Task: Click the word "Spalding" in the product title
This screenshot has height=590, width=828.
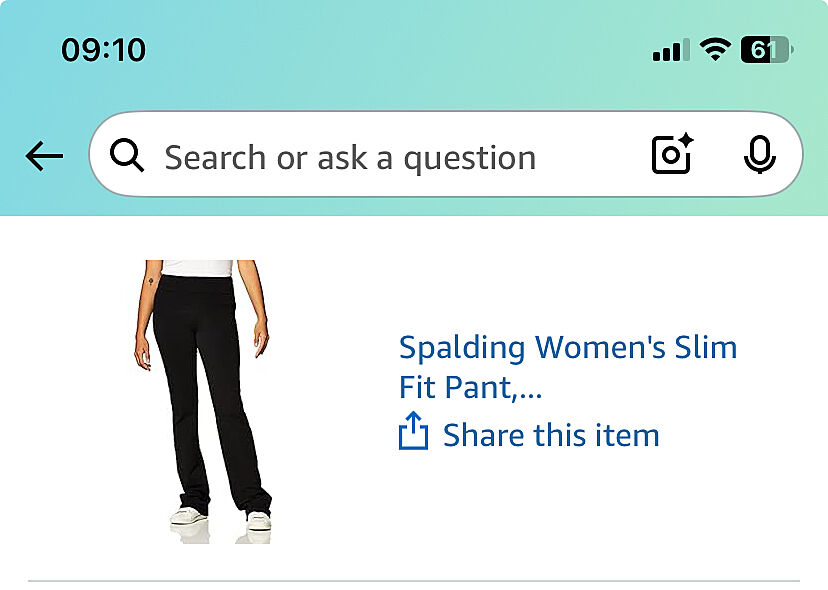Action: click(462, 348)
